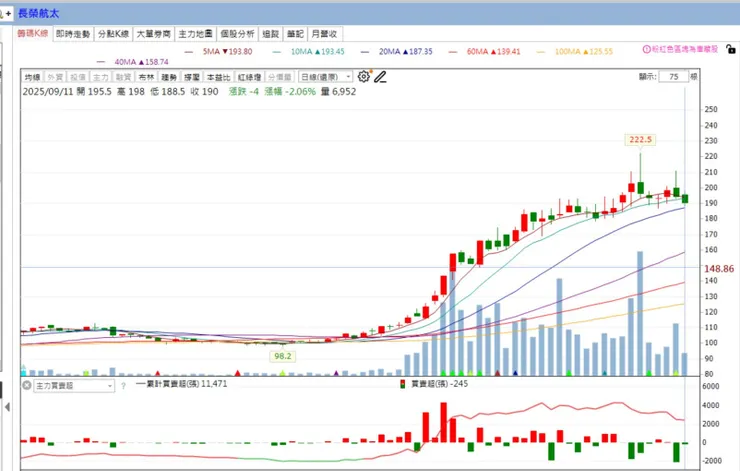Click the 買賣超 red-green legend icon

(x=403, y=384)
